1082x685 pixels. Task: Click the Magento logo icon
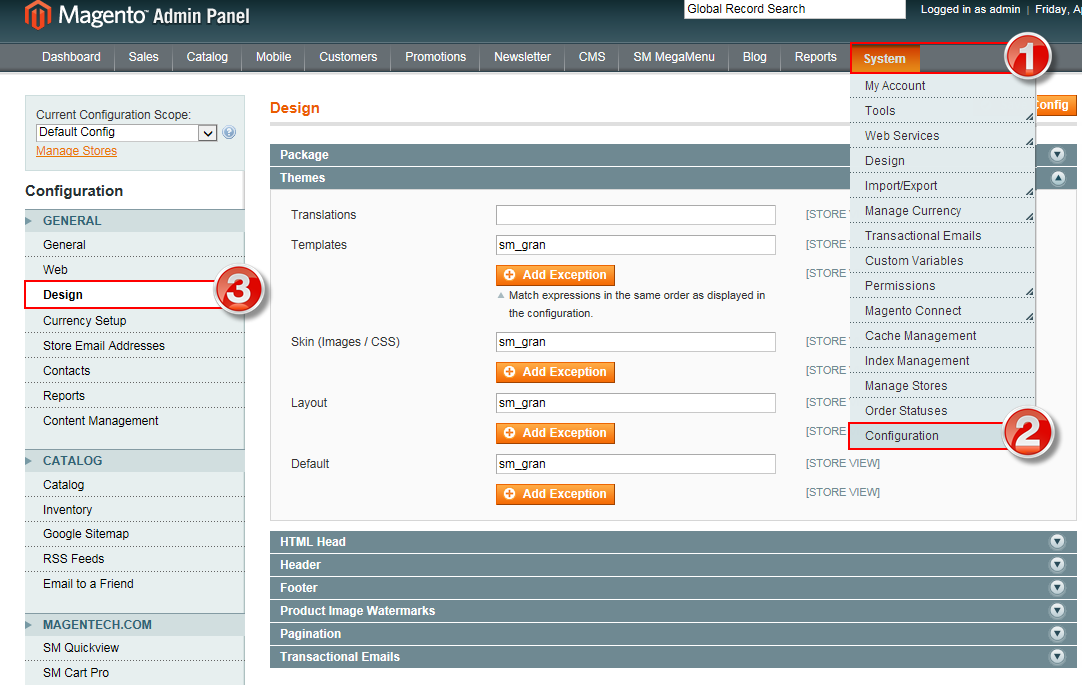click(37, 14)
